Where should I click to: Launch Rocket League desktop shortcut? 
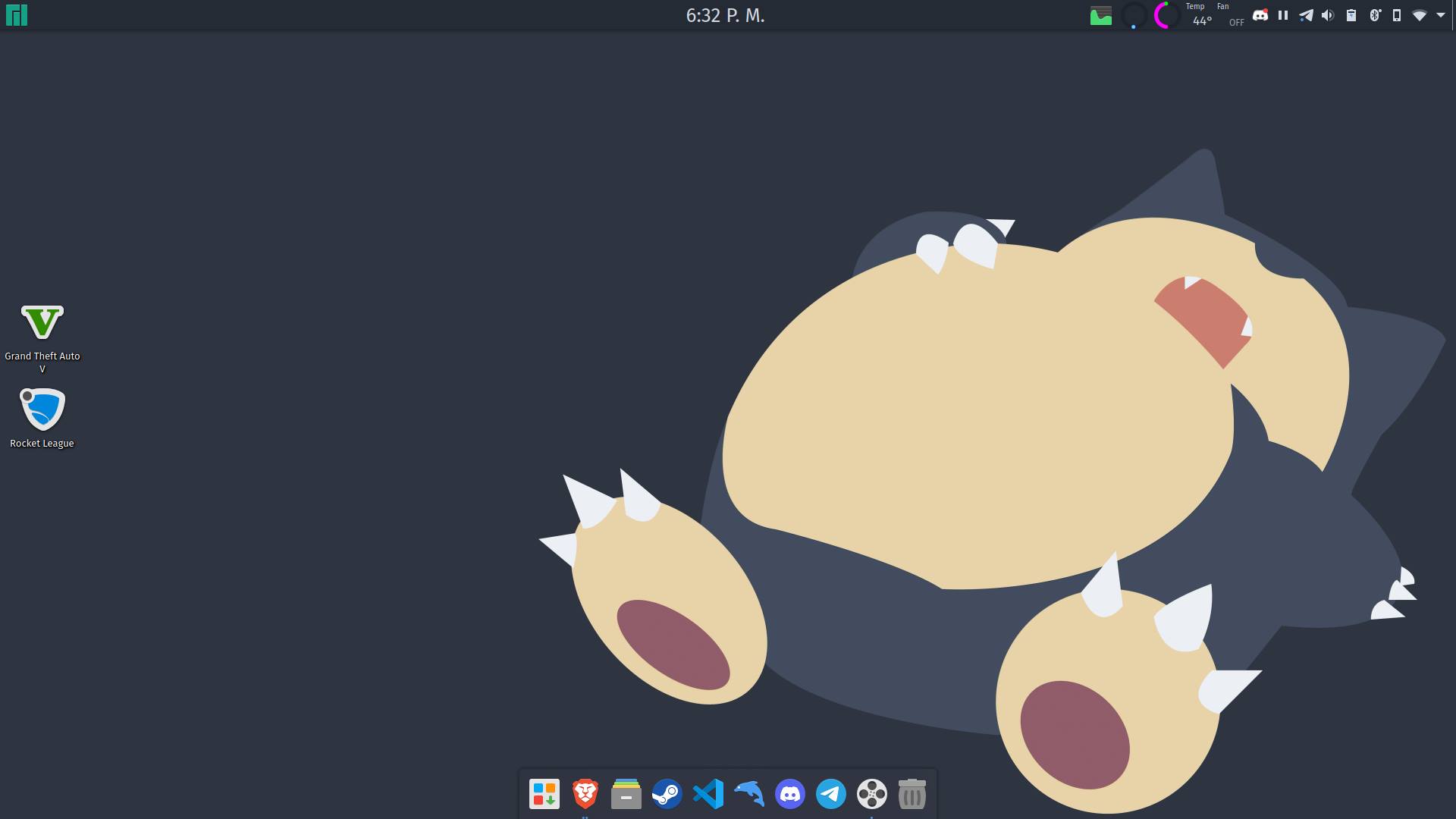click(x=42, y=410)
